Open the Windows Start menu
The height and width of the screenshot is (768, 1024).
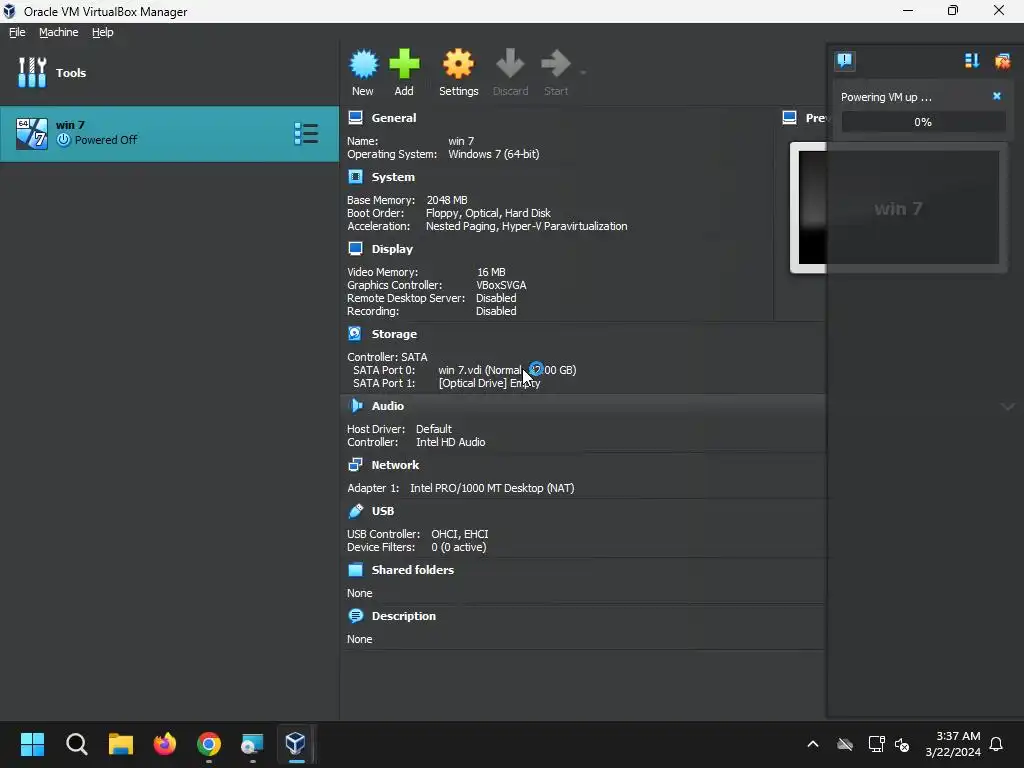[x=32, y=744]
